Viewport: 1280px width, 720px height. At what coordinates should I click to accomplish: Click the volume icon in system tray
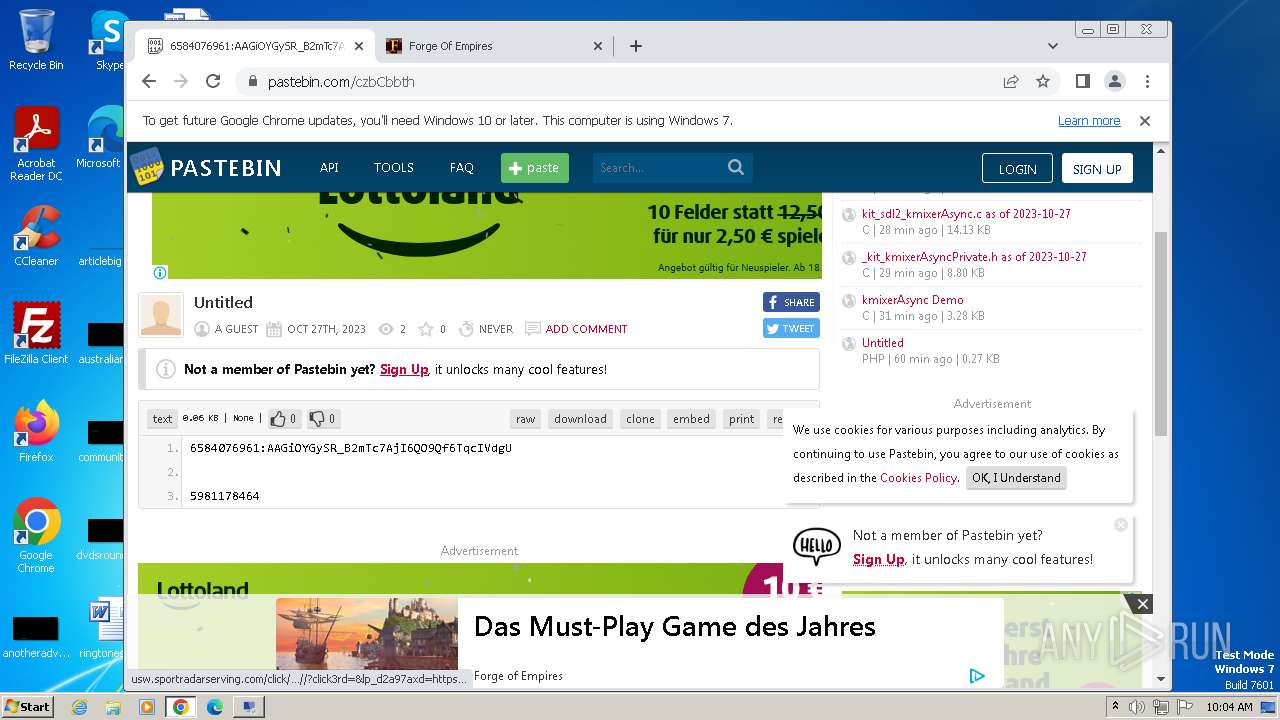[1137, 707]
